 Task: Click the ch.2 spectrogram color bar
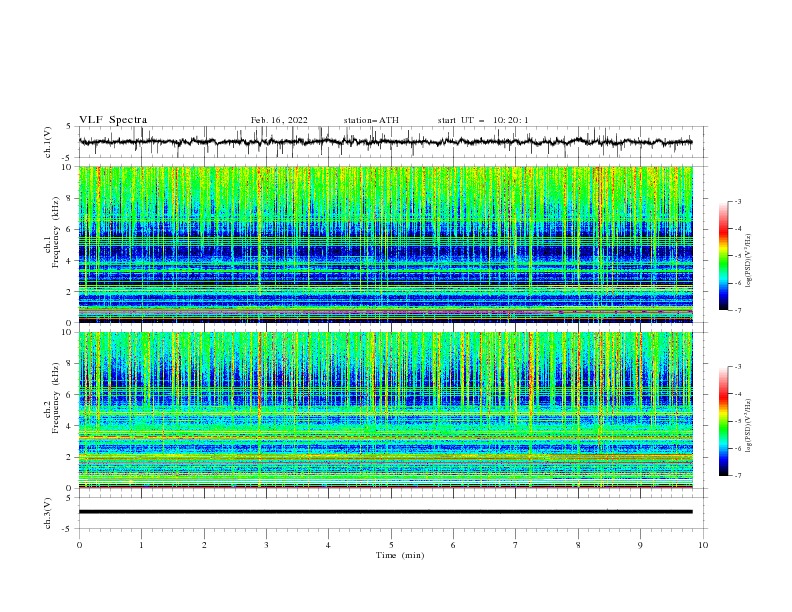tap(723, 421)
